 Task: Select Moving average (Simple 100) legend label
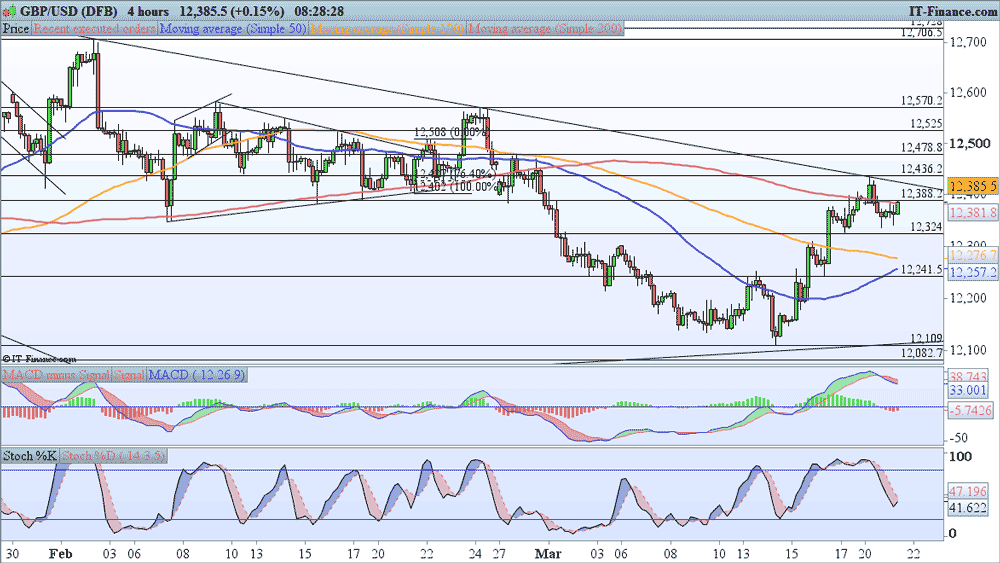[387, 29]
